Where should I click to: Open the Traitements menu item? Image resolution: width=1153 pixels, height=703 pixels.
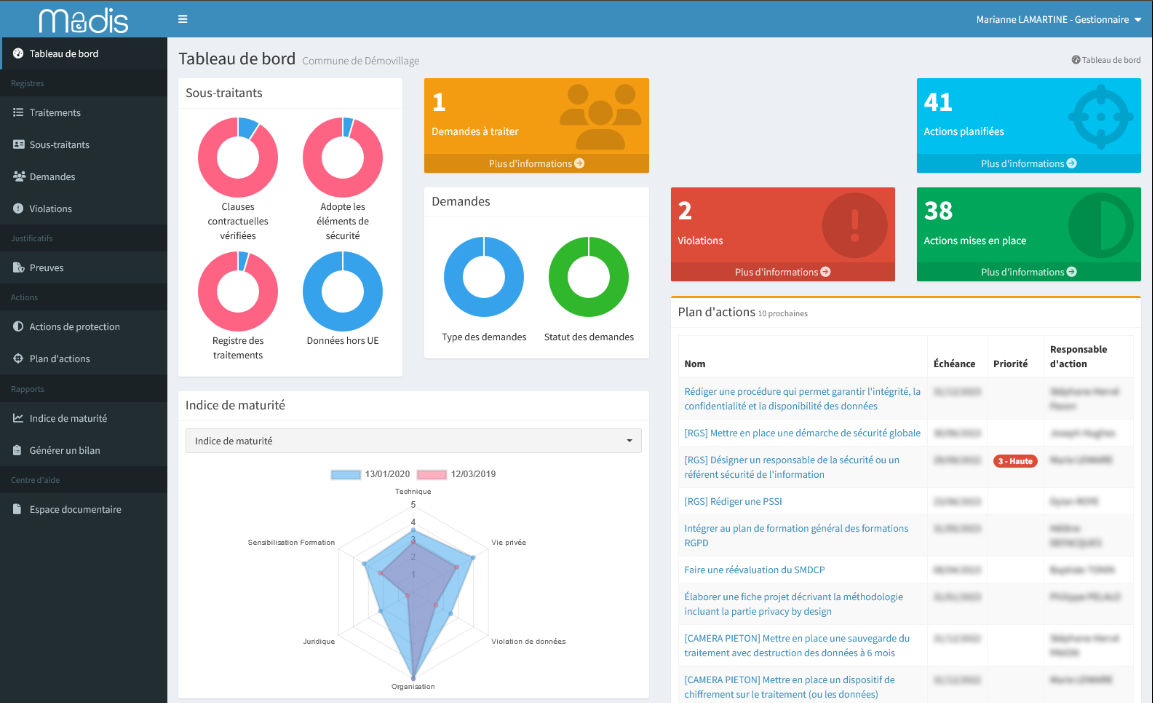click(x=83, y=113)
